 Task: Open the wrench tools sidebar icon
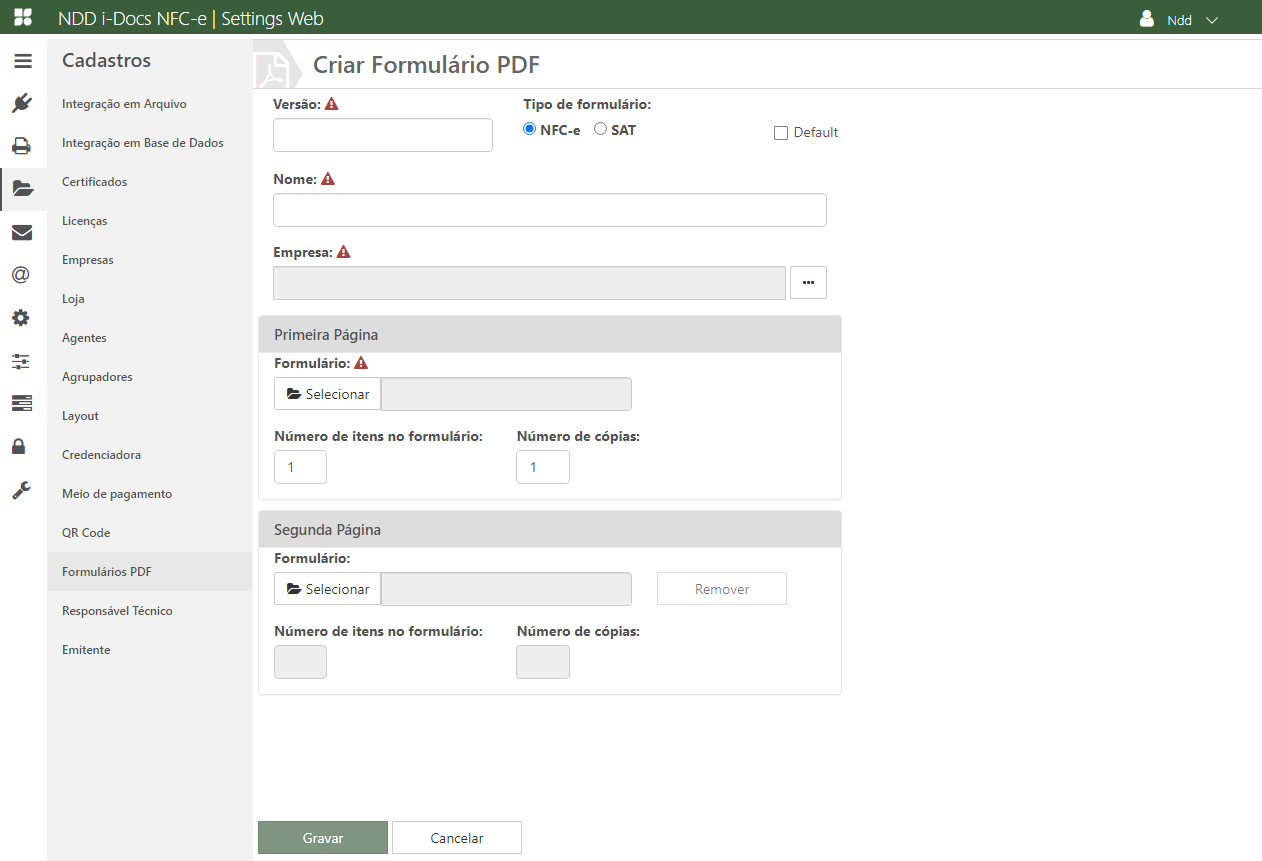click(21, 490)
